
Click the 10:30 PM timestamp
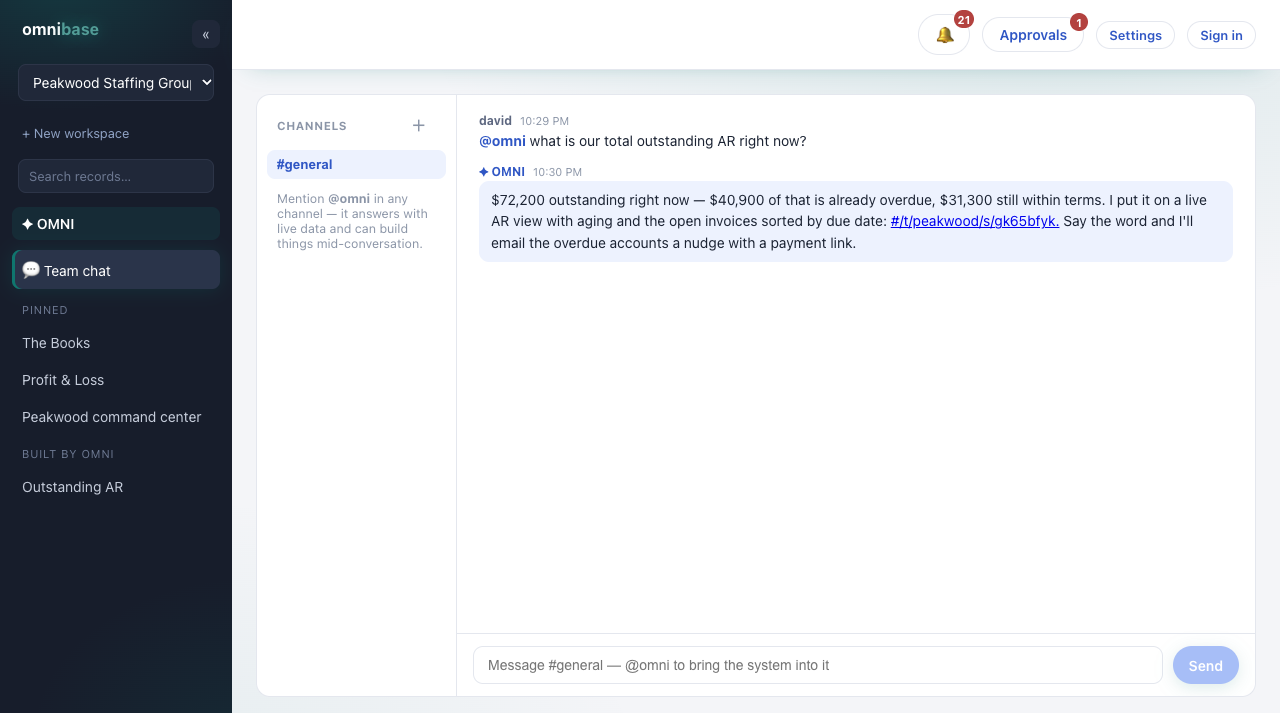pos(557,172)
